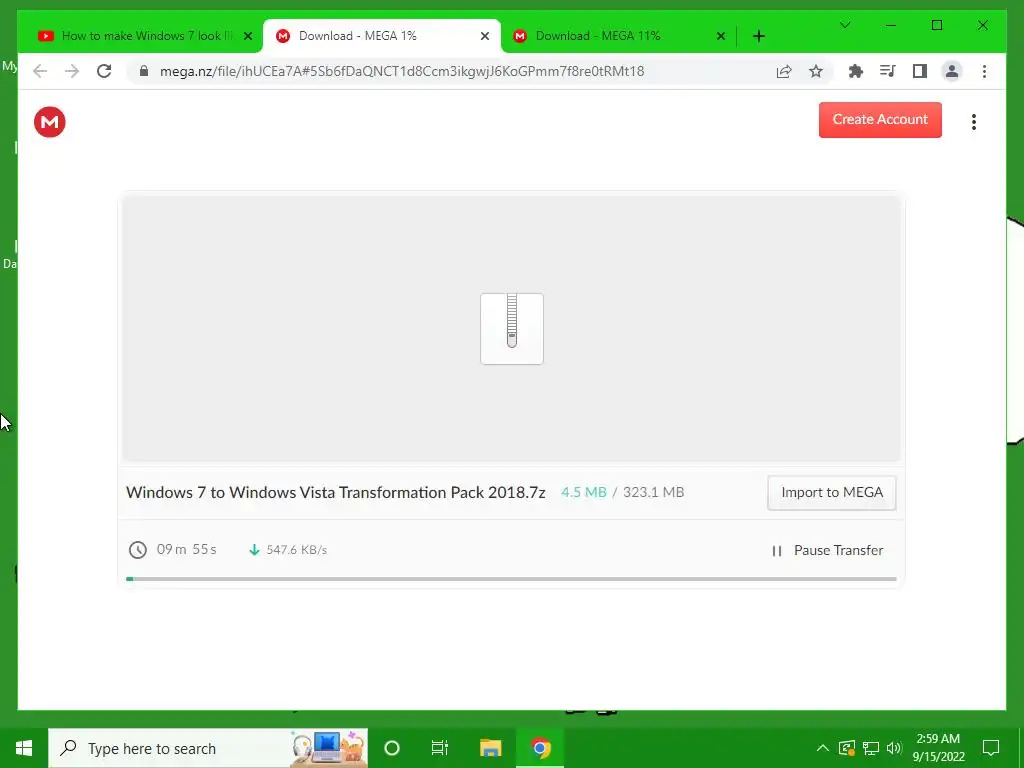The height and width of the screenshot is (768, 1024).
Task: Bookmark this tab with star icon
Action: tap(816, 71)
